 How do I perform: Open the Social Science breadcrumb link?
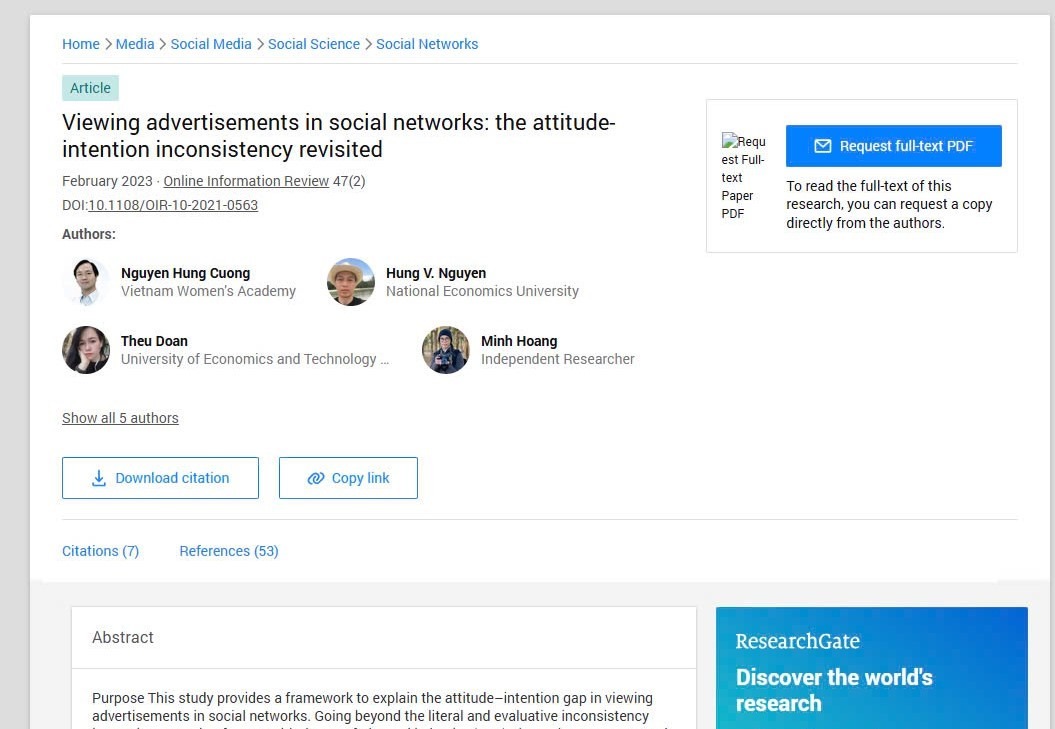314,44
